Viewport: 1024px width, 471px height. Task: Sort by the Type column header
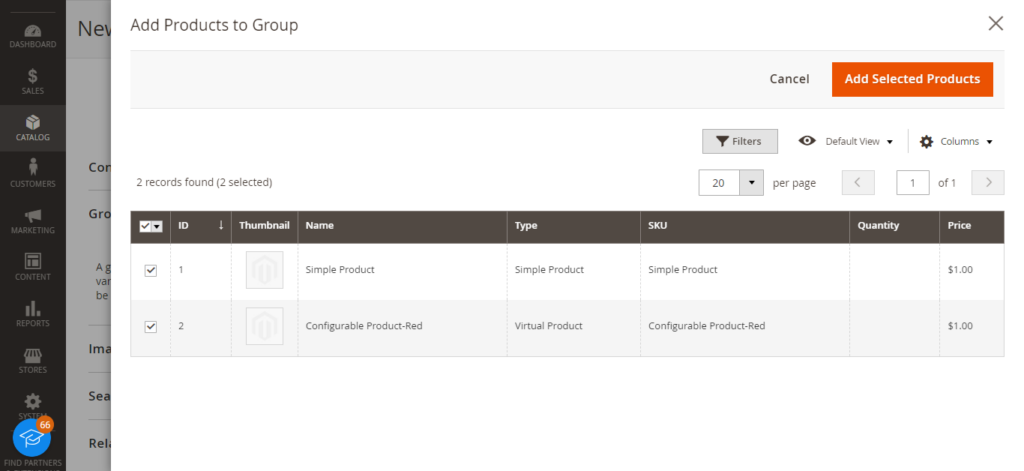point(573,226)
